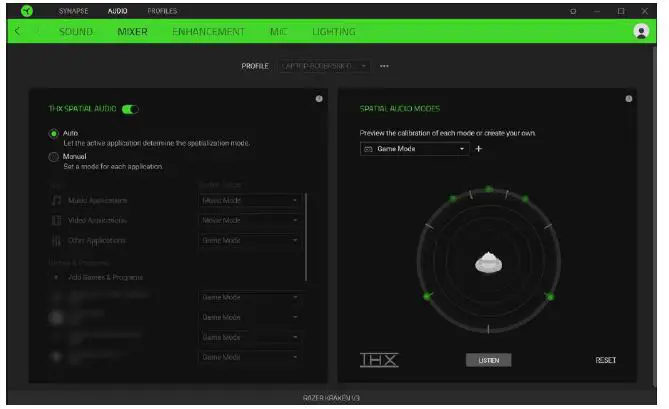Click the Razer logo icon
The image size is (669, 409).
coord(27,11)
